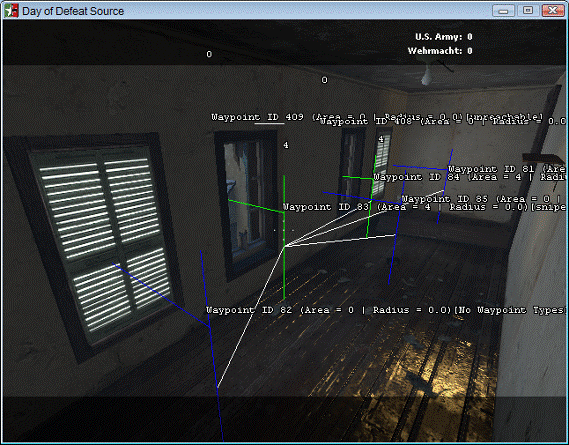Click the window title bar text
Viewport: 569px width, 445px height.
coord(73,11)
